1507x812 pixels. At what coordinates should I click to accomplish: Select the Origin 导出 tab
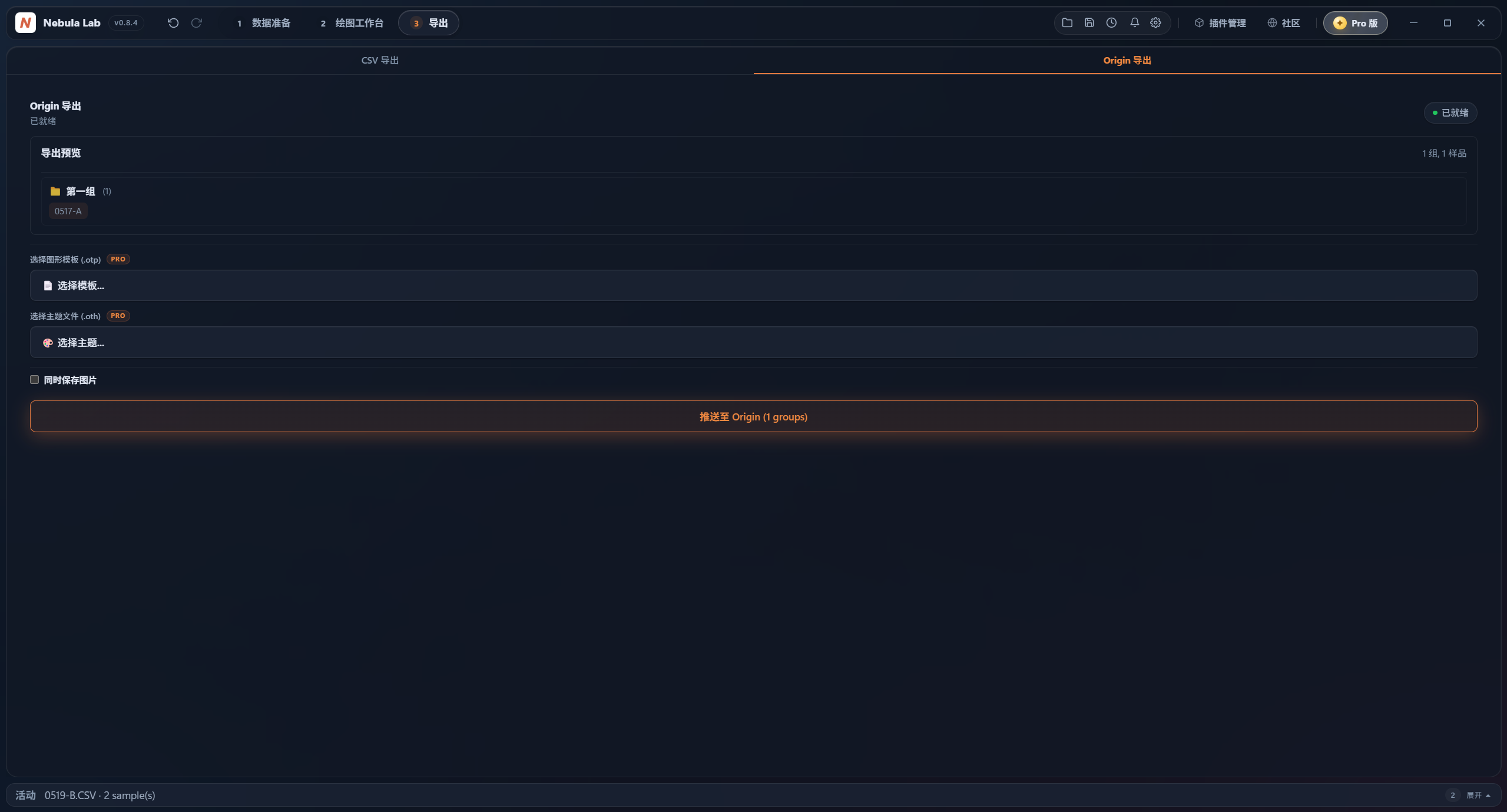pyautogui.click(x=1127, y=60)
